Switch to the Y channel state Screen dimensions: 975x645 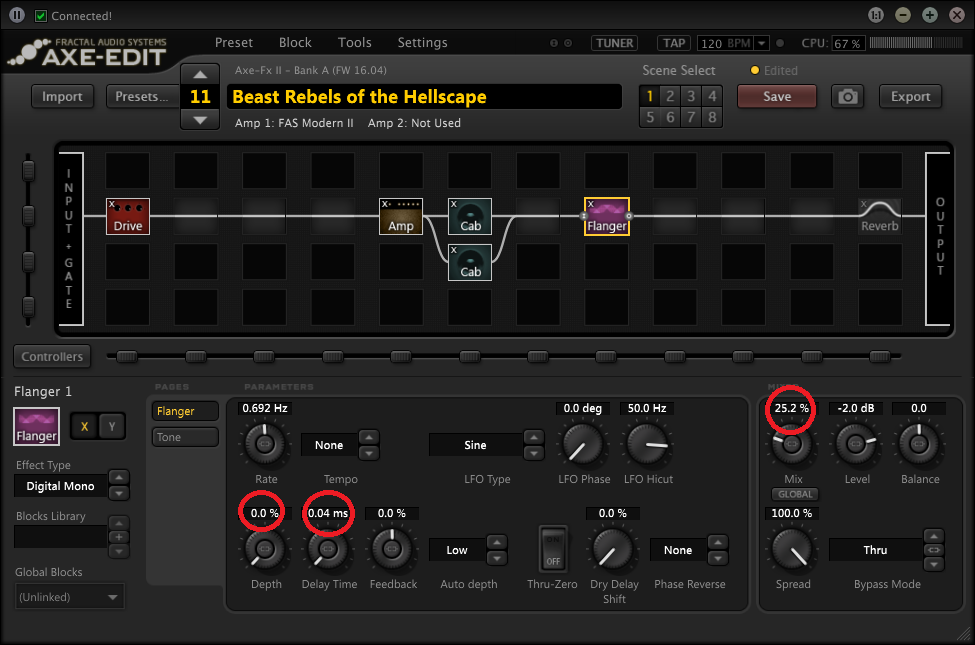pyautogui.click(x=111, y=425)
